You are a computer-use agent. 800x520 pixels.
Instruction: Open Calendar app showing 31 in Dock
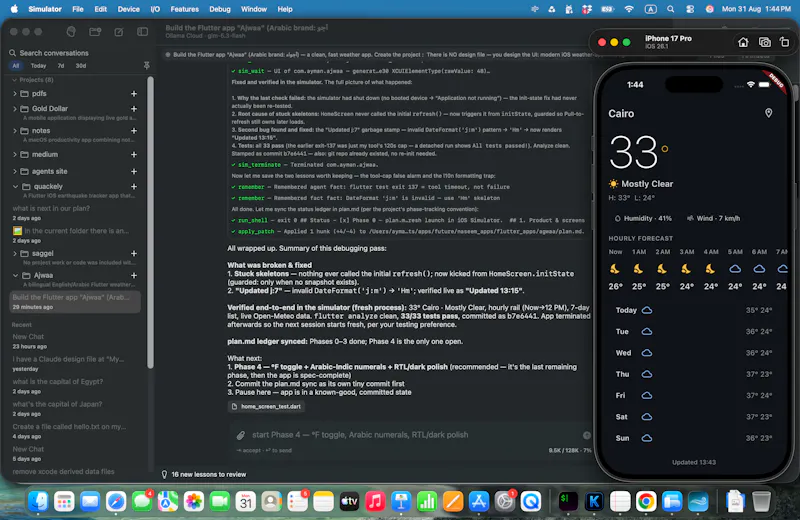(x=245, y=502)
